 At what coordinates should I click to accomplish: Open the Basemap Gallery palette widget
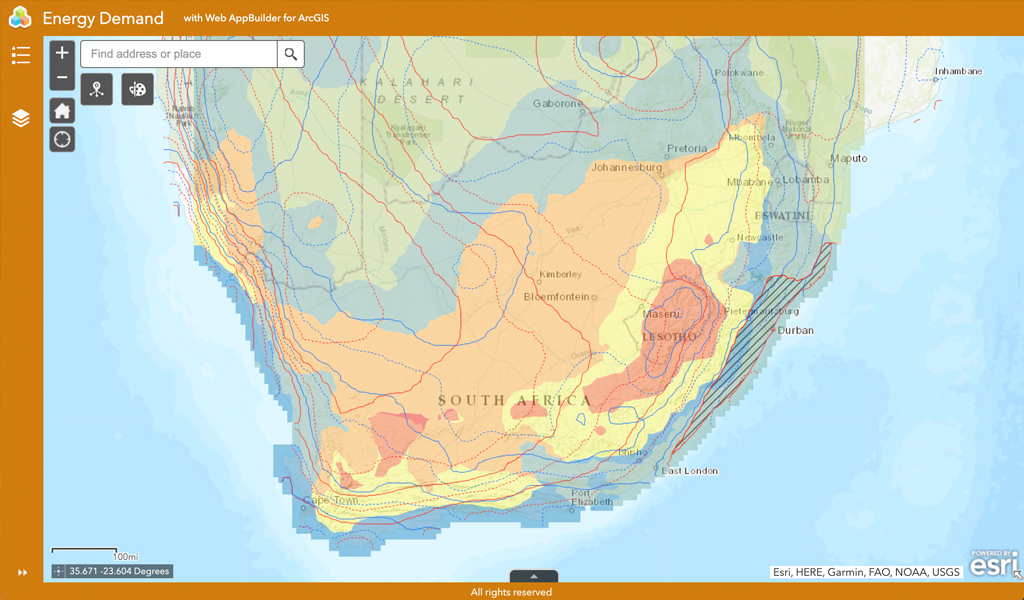[137, 89]
